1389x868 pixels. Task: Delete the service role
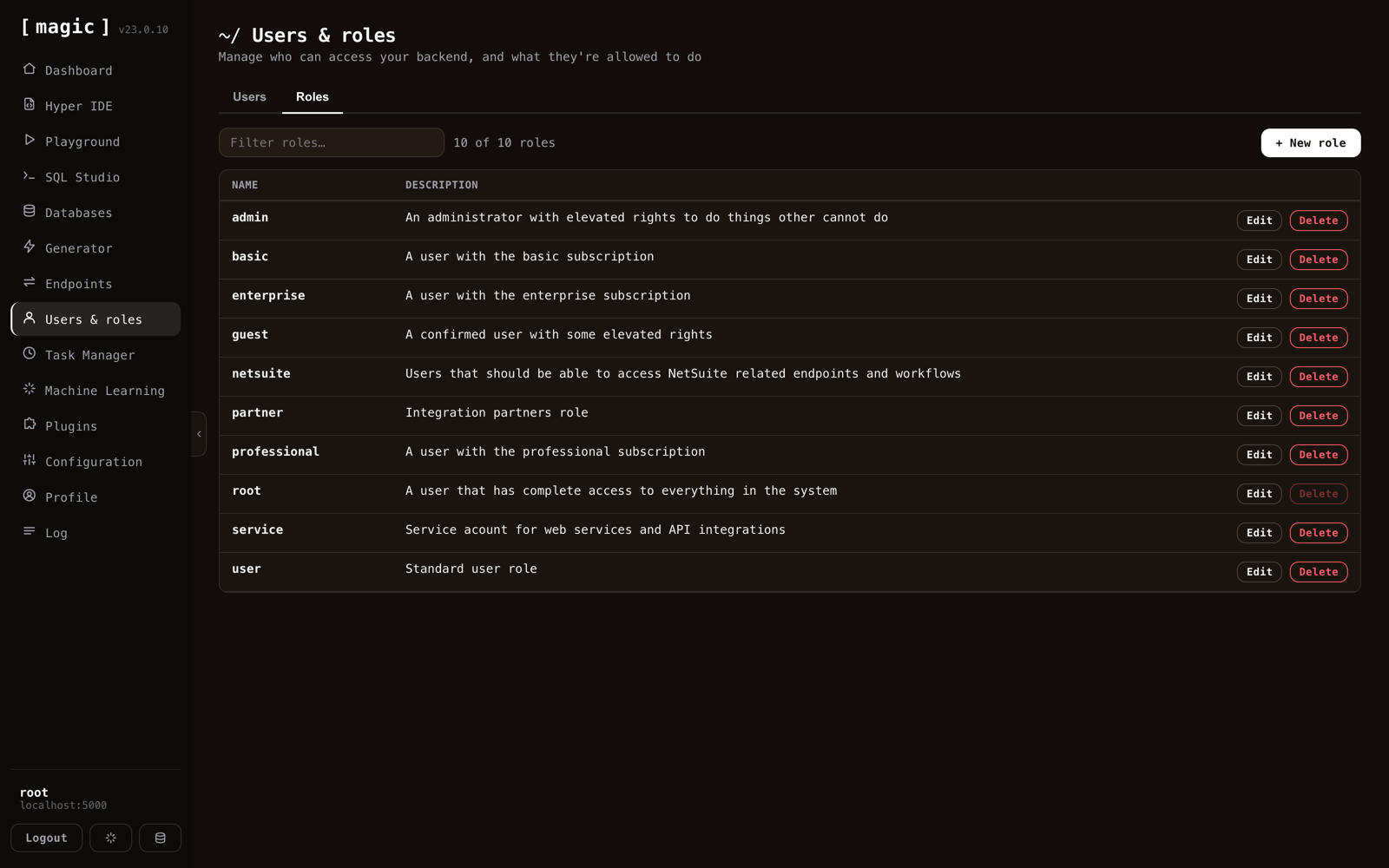(1319, 533)
